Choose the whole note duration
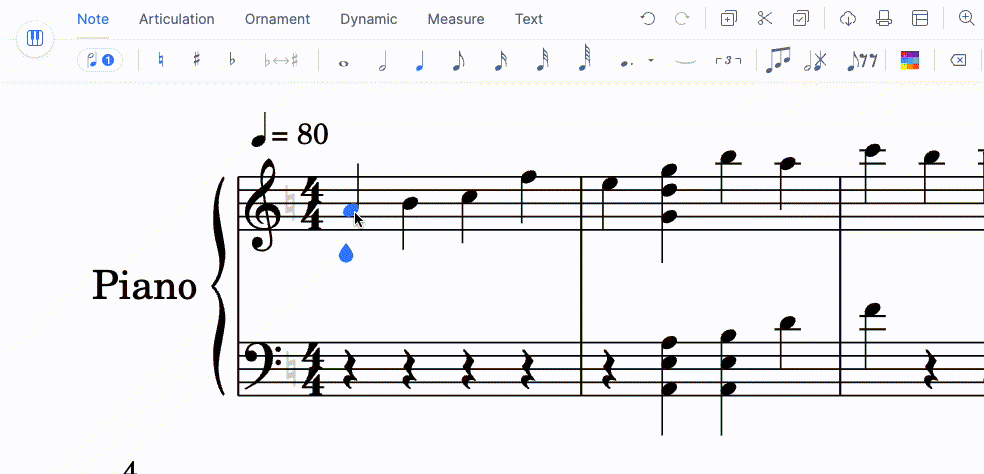Screen dimensions: 984x474 click(344, 61)
